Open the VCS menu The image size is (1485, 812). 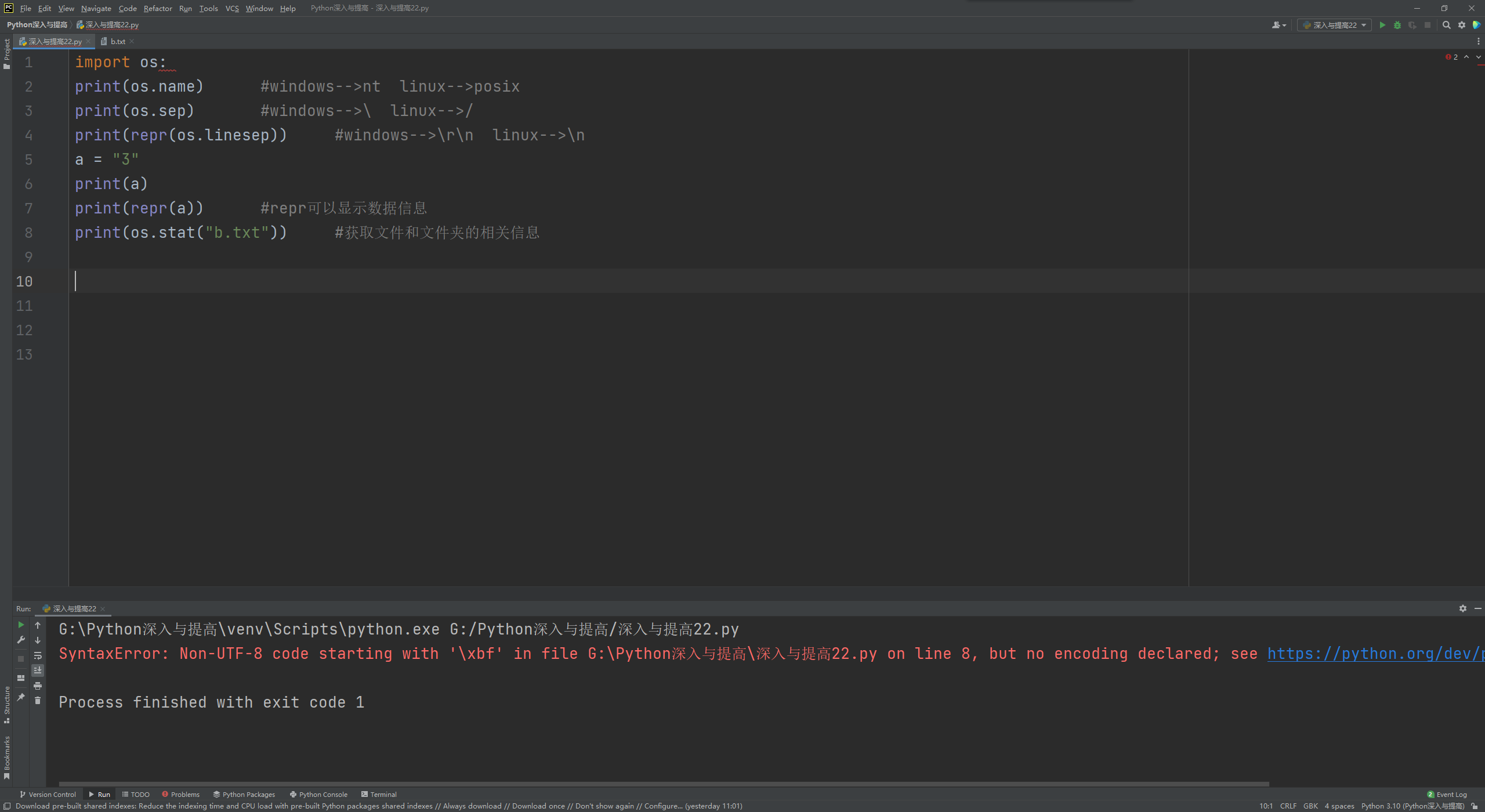232,8
